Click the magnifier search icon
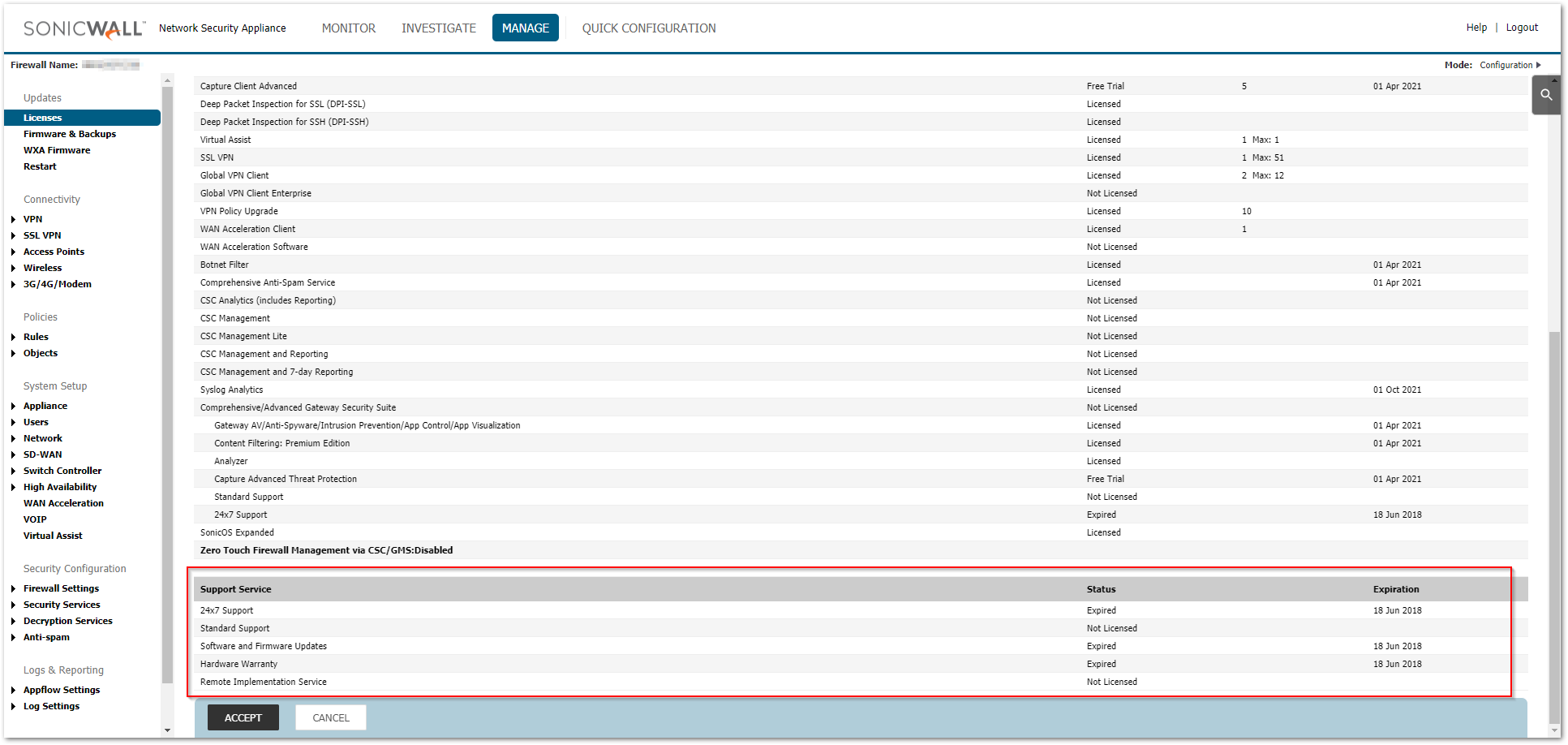The width and height of the screenshot is (1568, 745). [x=1546, y=95]
